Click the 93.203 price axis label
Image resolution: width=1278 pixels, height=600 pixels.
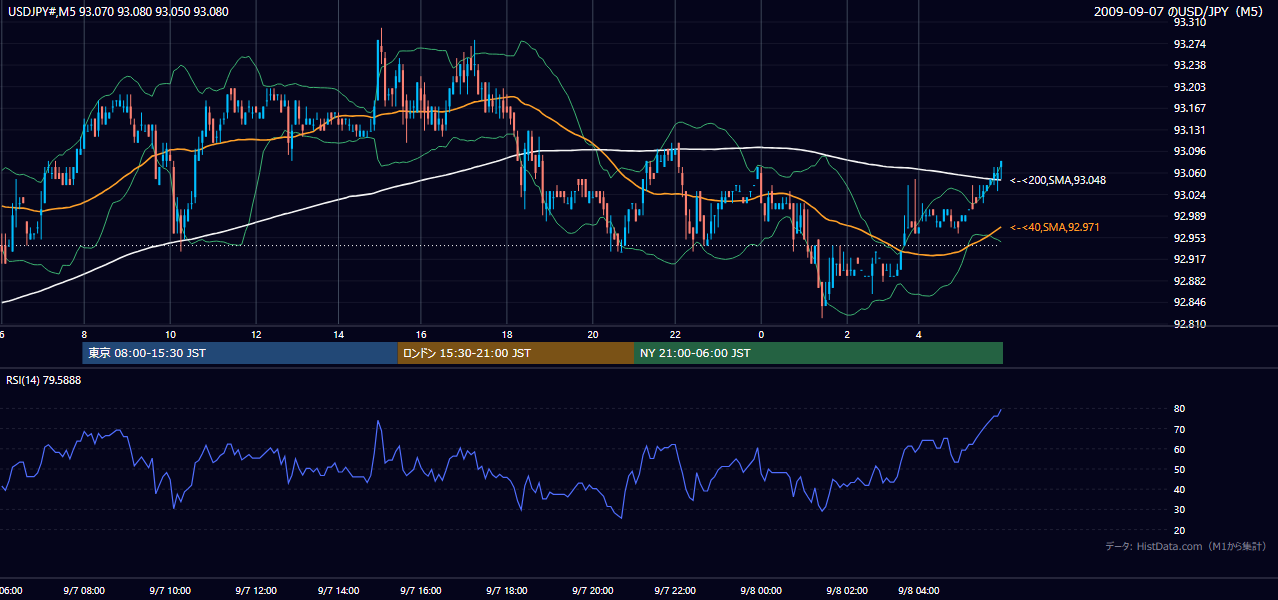[1189, 87]
